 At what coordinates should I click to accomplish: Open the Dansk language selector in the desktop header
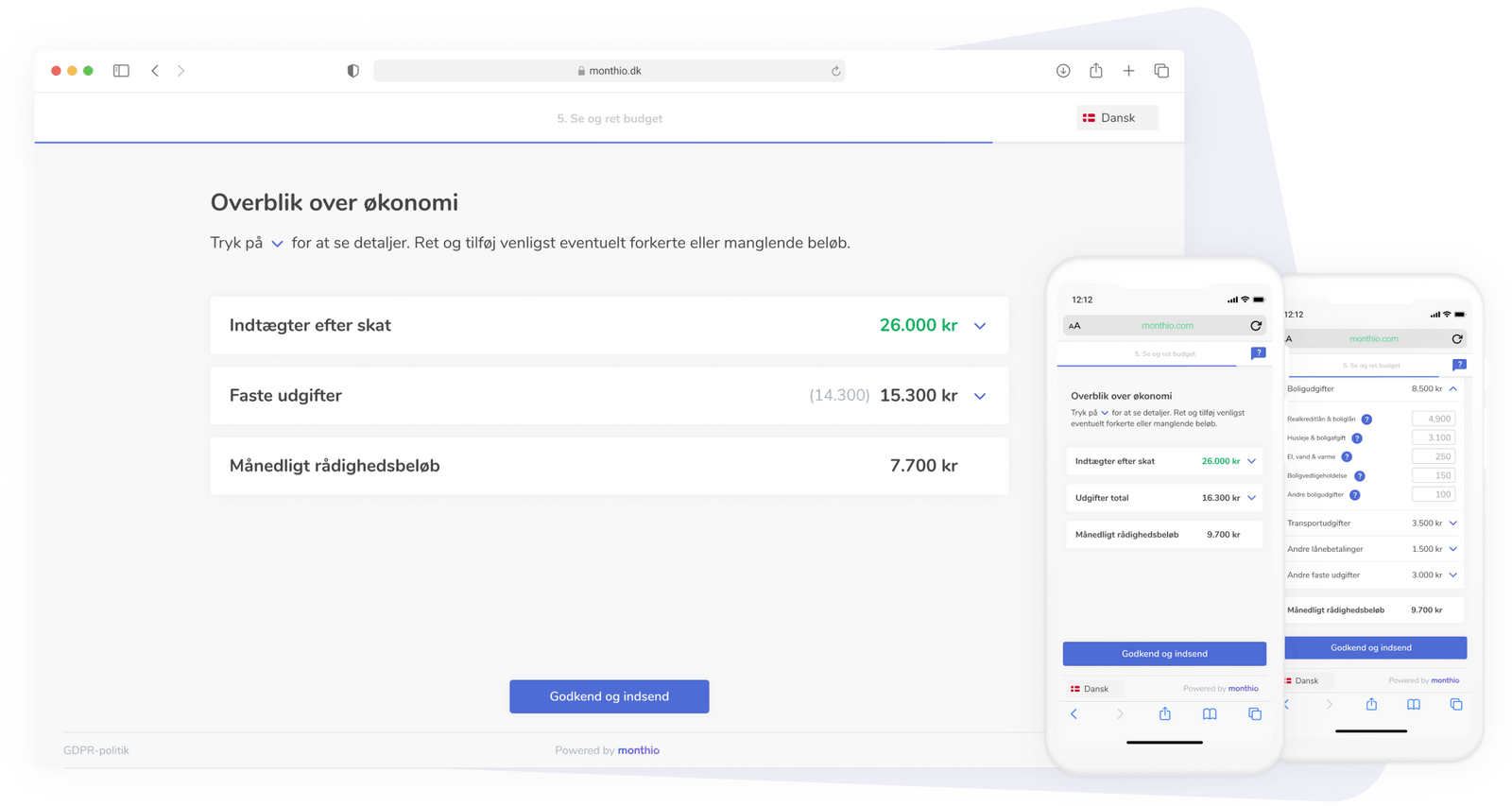click(1117, 118)
